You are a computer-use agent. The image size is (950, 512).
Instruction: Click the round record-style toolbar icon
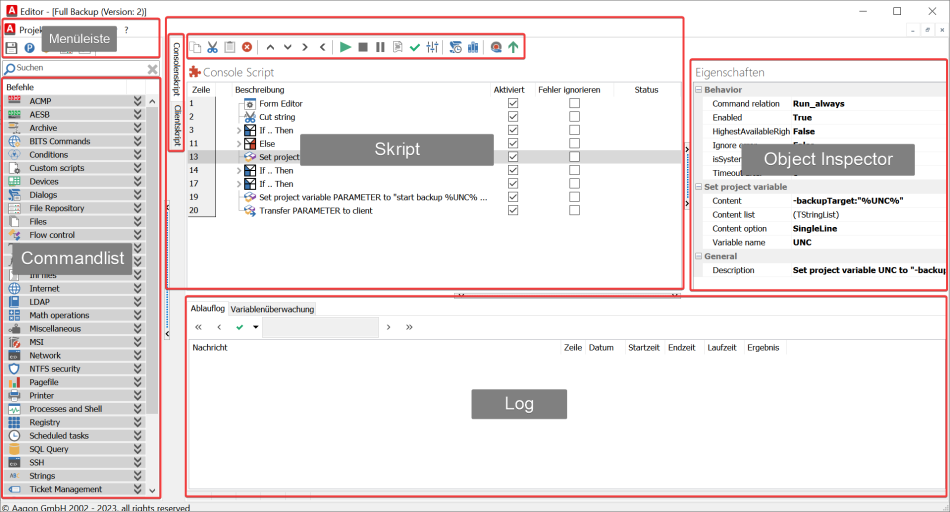click(x=496, y=47)
